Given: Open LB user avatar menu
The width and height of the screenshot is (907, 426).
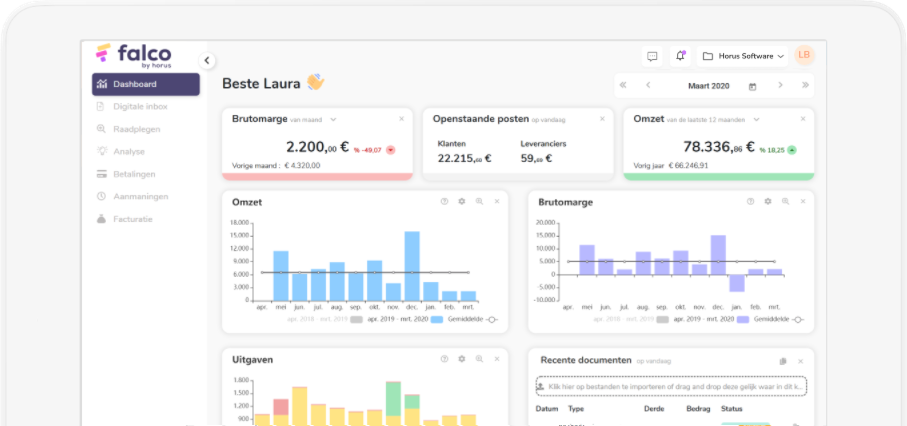Looking at the screenshot, I should click(x=804, y=55).
